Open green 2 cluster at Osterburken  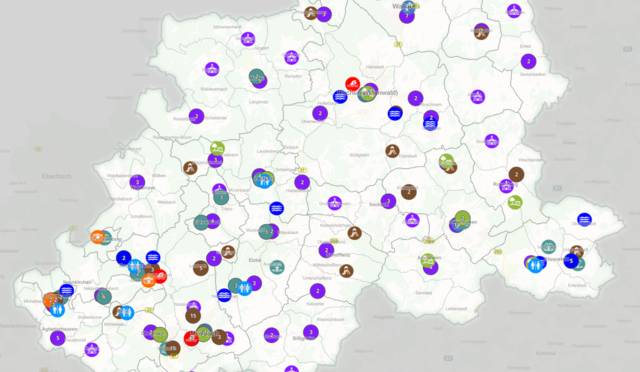pyautogui.click(x=462, y=218)
